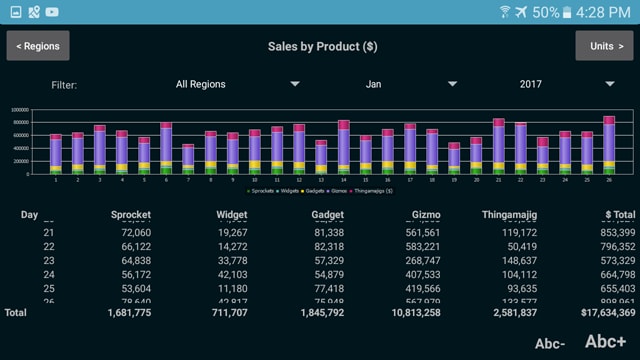Viewport: 640px width, 360px height.
Task: Tap day total 853,399
Action: coord(618,233)
